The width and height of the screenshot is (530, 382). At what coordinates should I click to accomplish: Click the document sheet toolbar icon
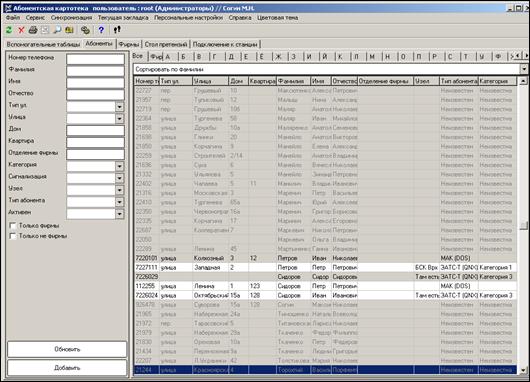45,30
